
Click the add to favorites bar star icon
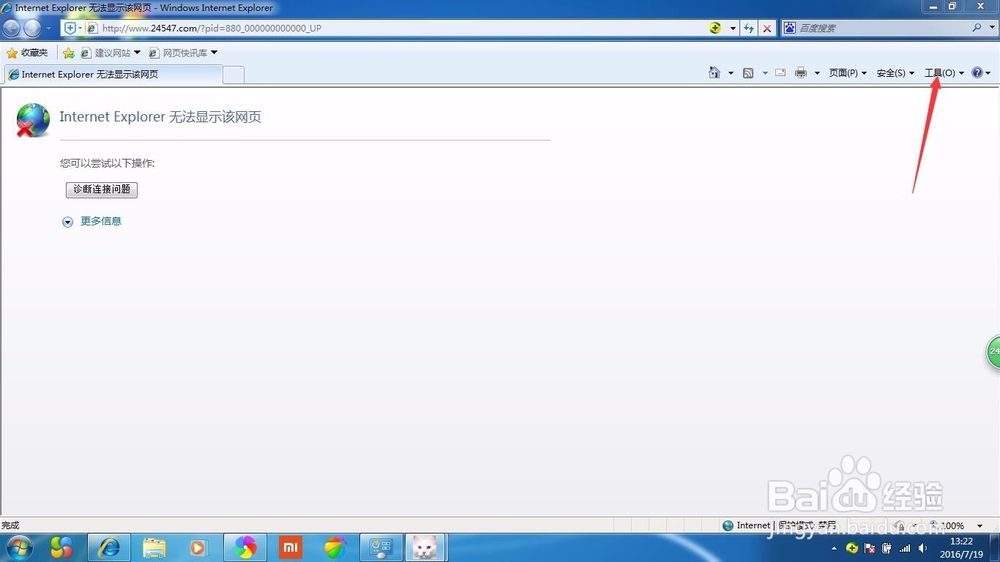tap(68, 53)
